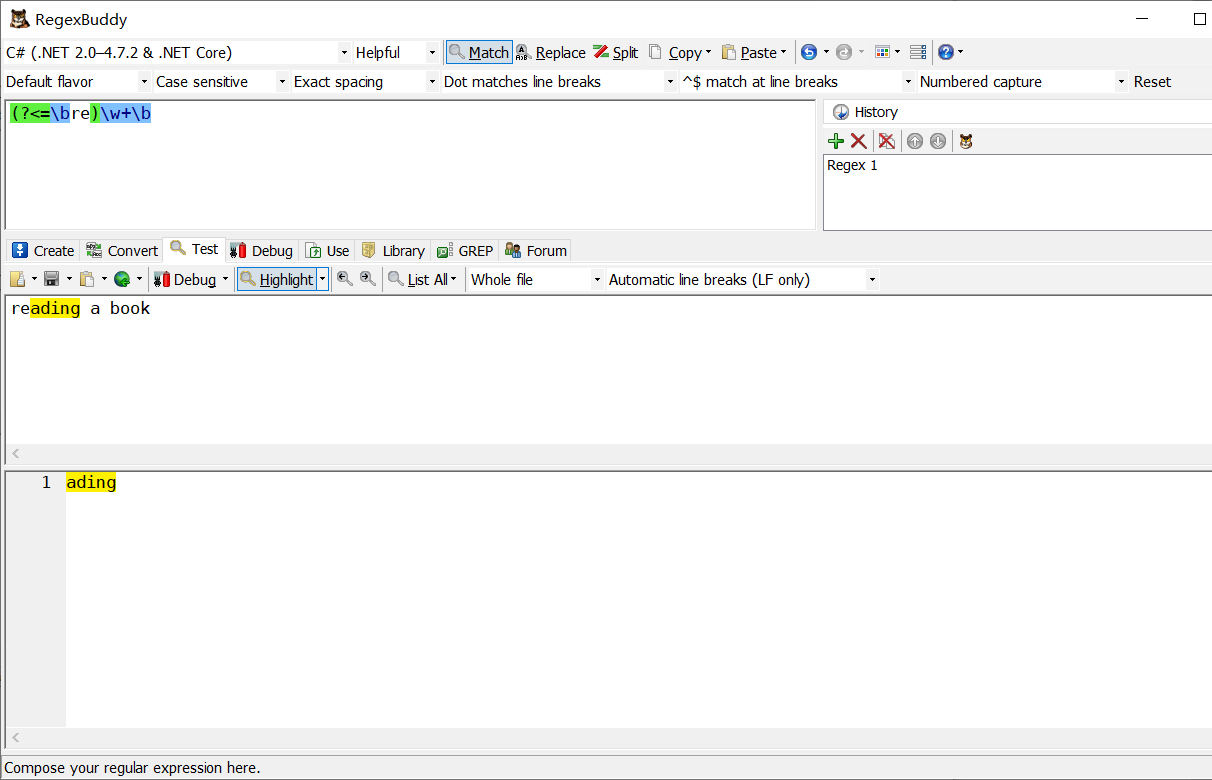
Task: Switch to the Debug tab
Action: (261, 250)
